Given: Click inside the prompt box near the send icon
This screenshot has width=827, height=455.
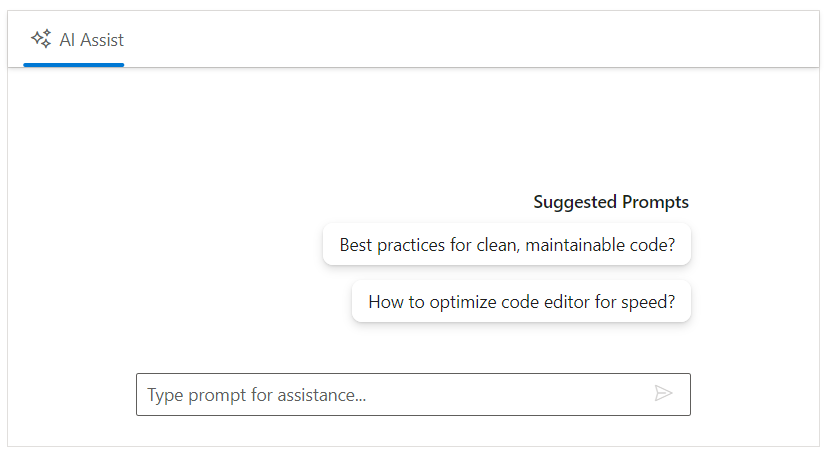Looking at the screenshot, I should 620,394.
